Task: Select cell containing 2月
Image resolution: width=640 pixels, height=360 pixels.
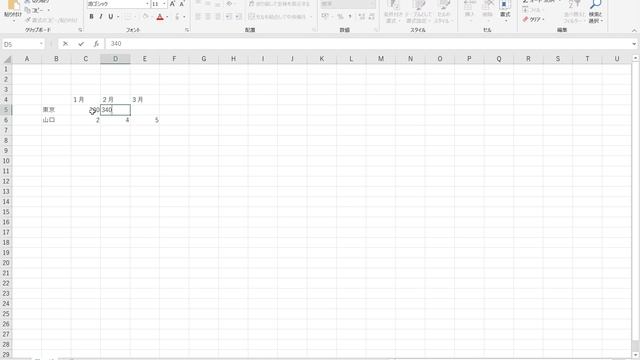Action: (116, 100)
